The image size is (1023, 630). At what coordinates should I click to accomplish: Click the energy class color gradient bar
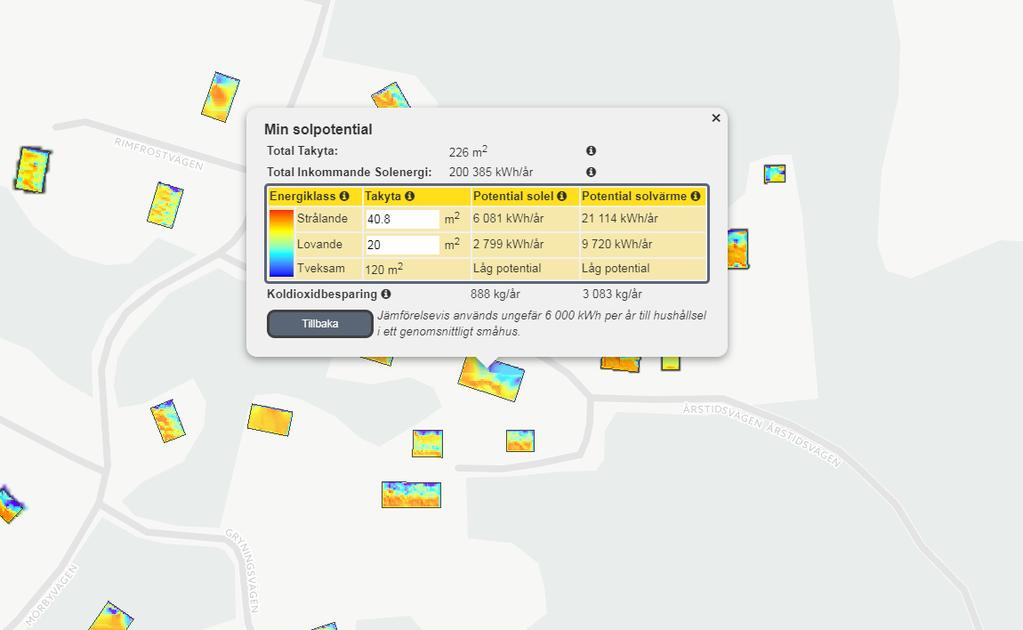(281, 243)
